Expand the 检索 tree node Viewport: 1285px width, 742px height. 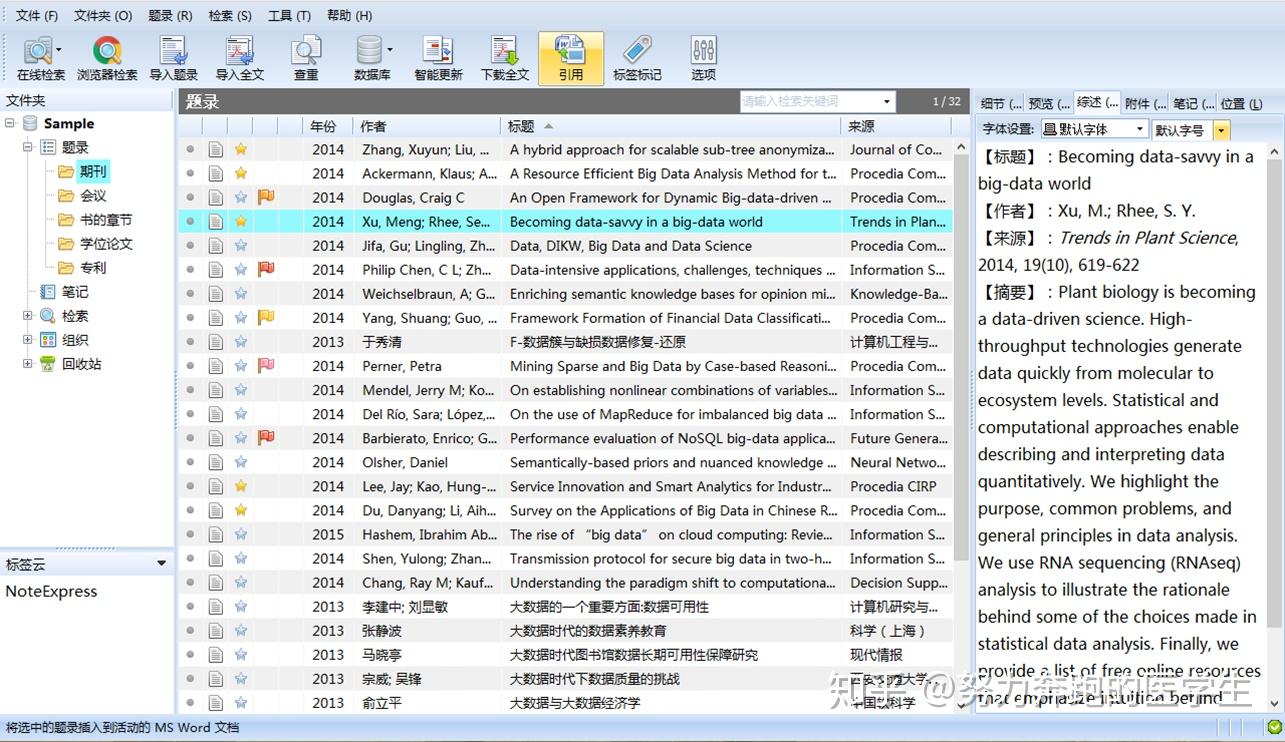(28, 316)
